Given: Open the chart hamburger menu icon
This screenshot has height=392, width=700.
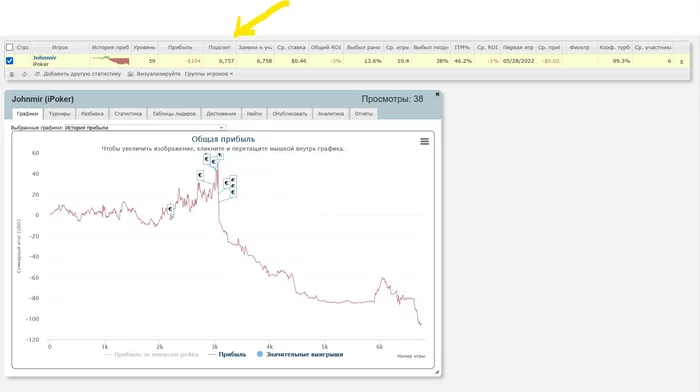Looking at the screenshot, I should (425, 142).
